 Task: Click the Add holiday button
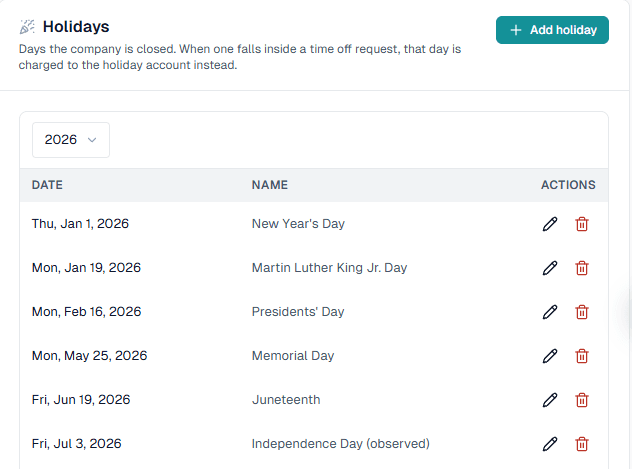[x=552, y=30]
